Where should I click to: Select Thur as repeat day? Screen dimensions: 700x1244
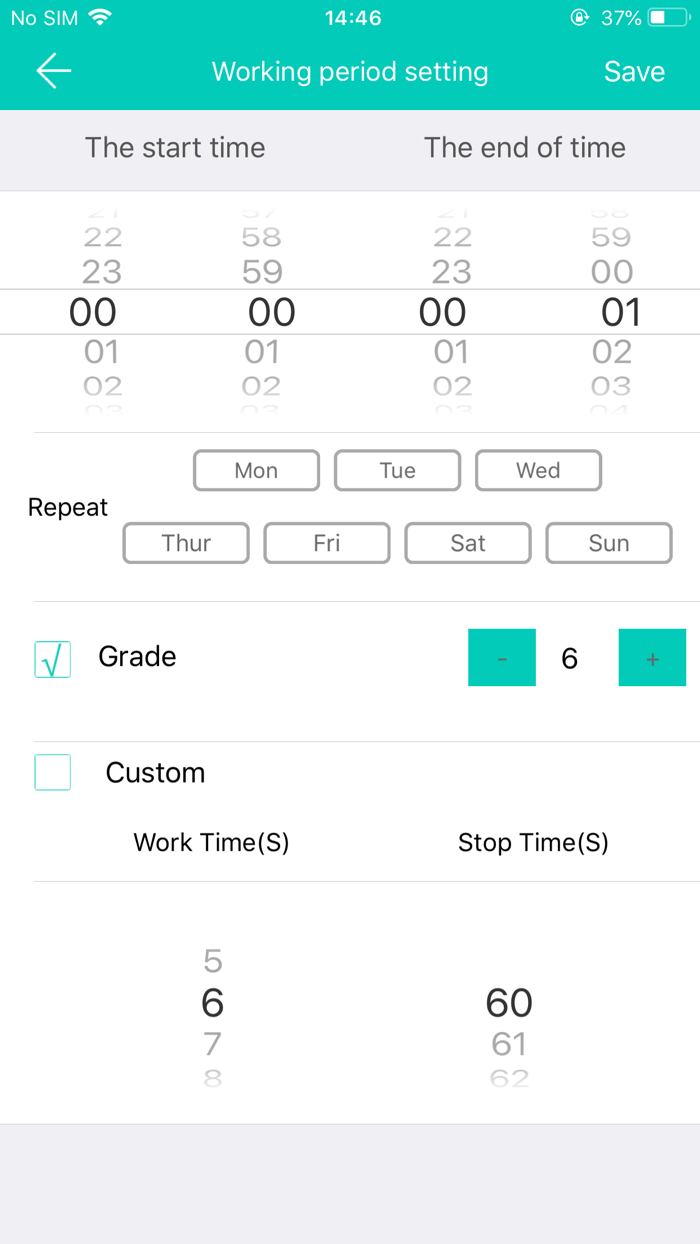(x=186, y=543)
